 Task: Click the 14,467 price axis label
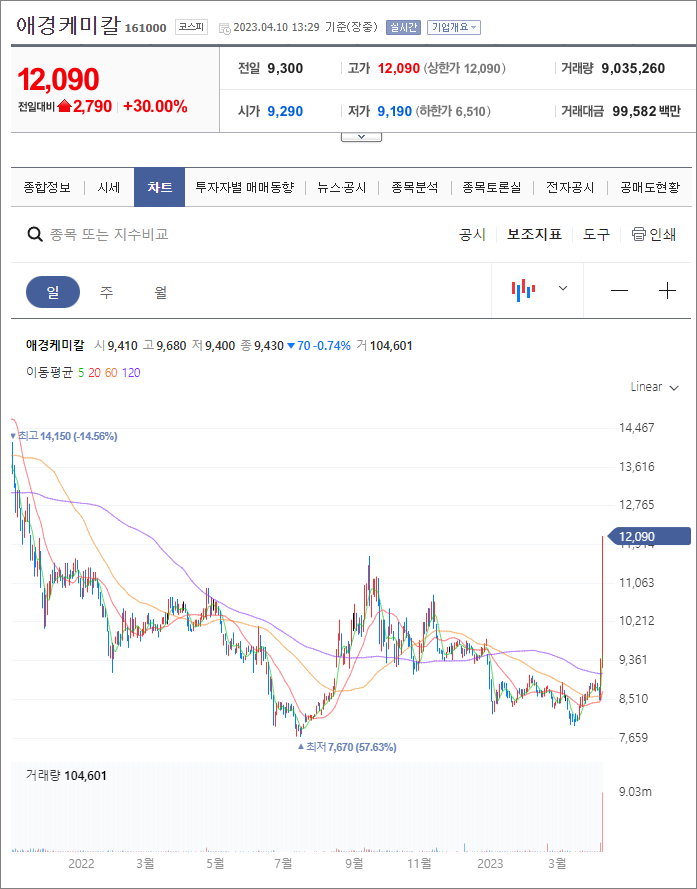tap(636, 427)
